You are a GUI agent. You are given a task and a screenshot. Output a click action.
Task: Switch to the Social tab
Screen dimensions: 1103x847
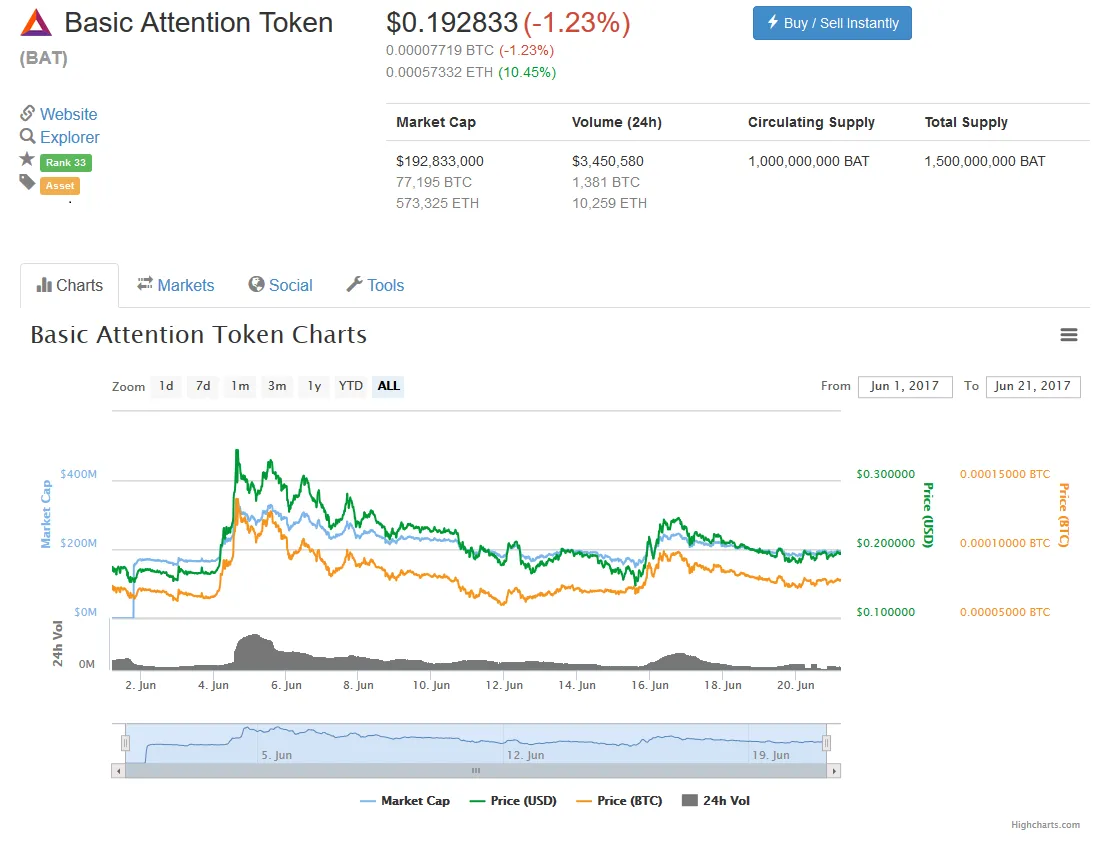point(281,285)
